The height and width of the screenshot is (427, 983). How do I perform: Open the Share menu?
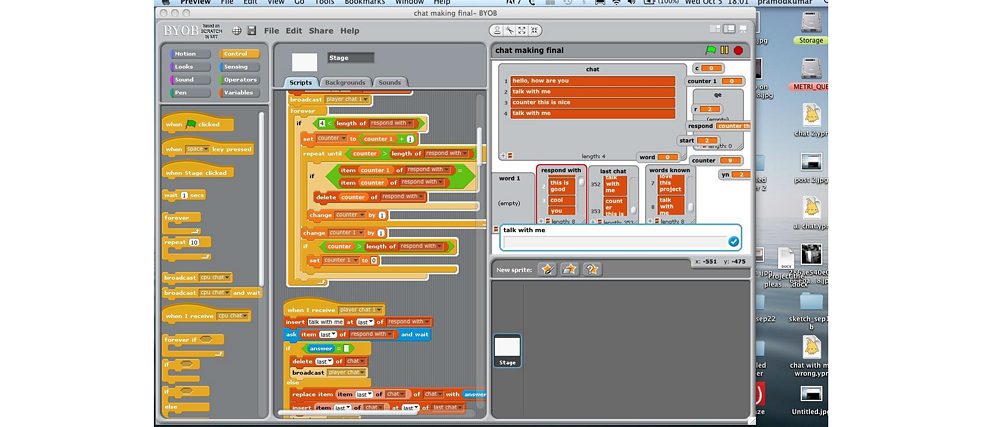point(321,31)
